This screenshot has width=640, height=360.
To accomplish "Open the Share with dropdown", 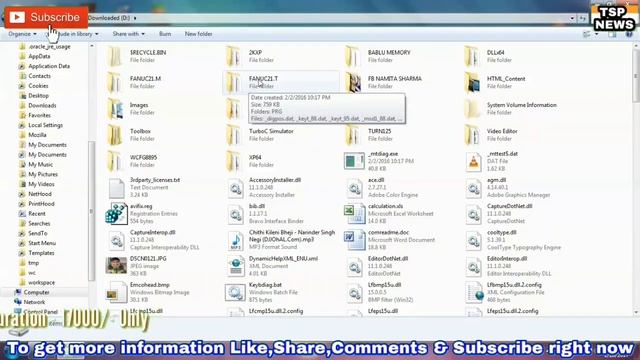I will click(x=129, y=34).
